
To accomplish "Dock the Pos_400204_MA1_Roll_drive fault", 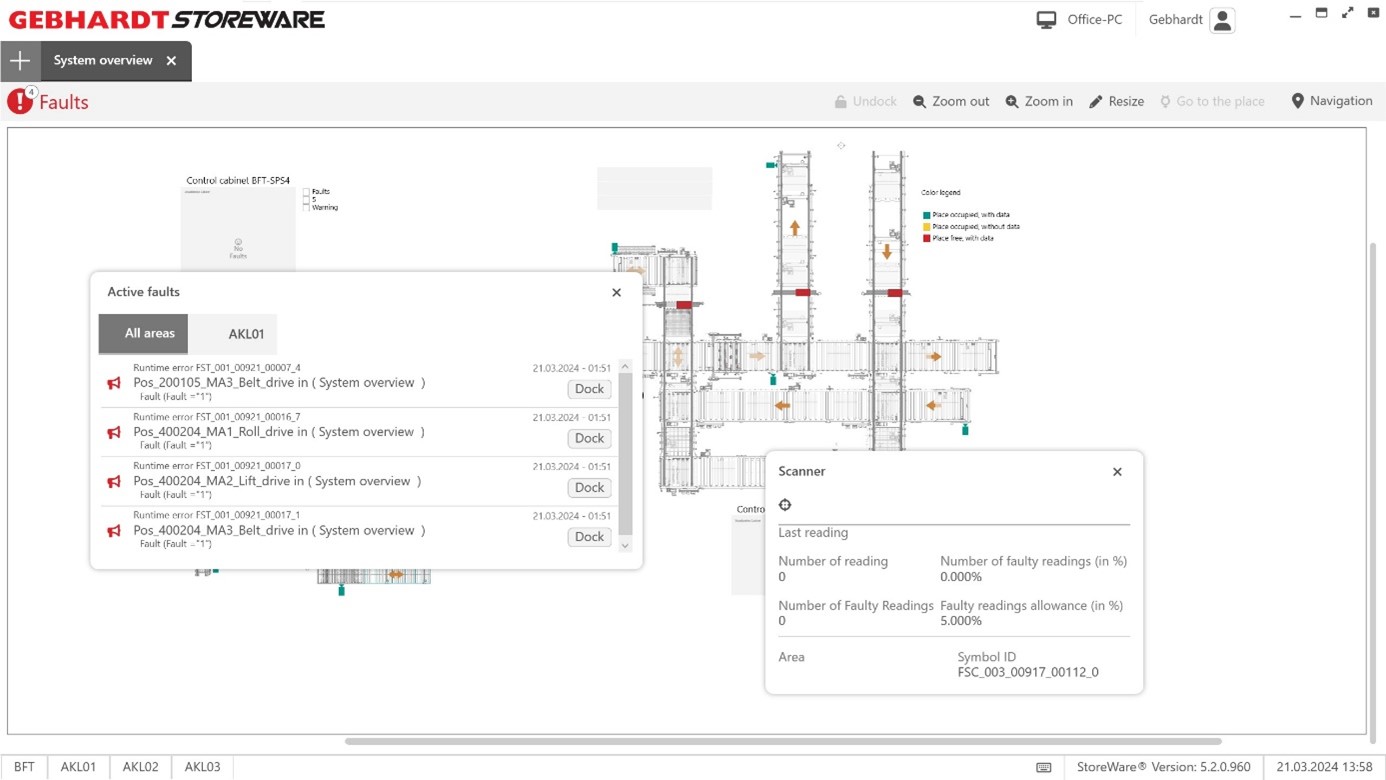I will (589, 438).
